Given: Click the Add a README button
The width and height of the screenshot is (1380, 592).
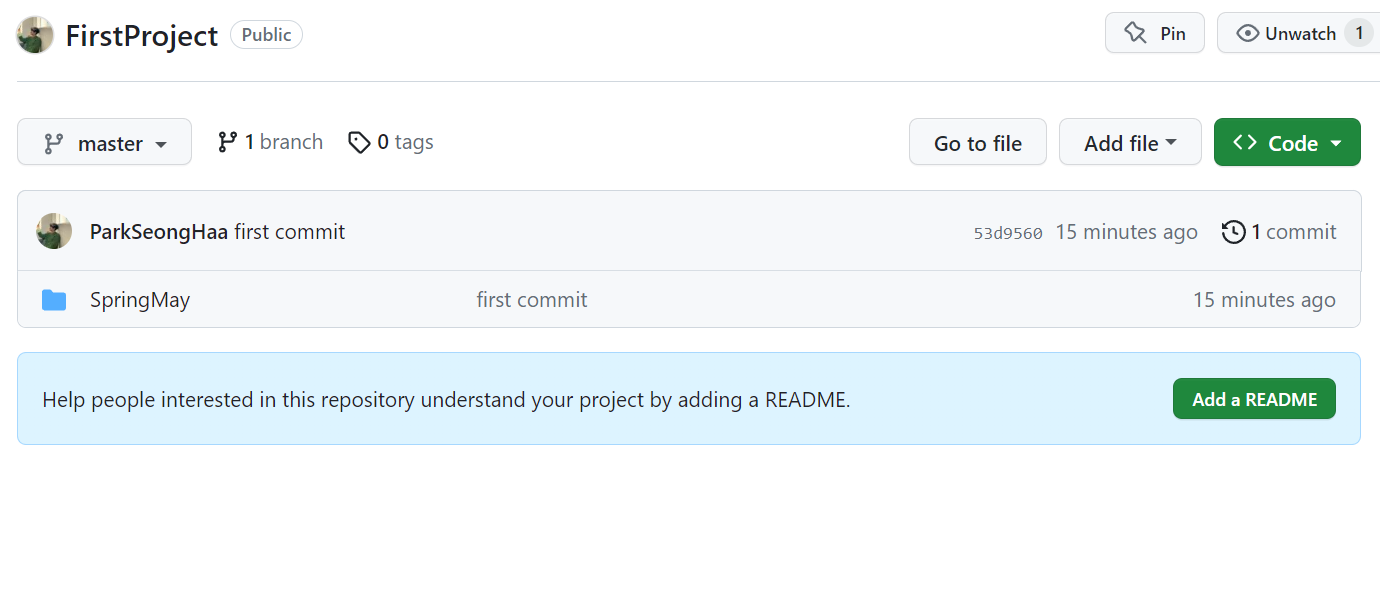Looking at the screenshot, I should pos(1254,399).
